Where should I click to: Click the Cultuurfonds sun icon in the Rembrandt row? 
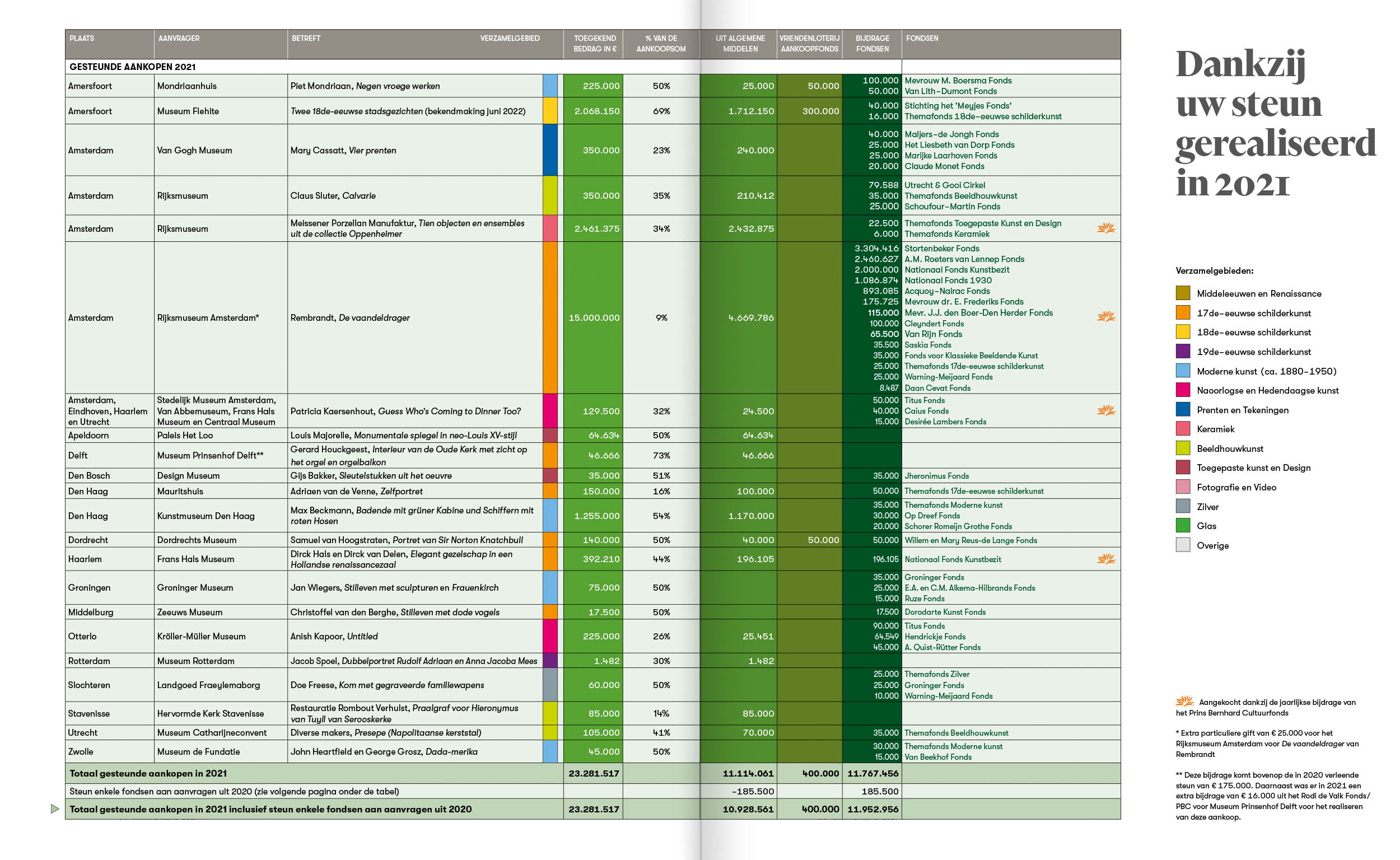point(1105,316)
